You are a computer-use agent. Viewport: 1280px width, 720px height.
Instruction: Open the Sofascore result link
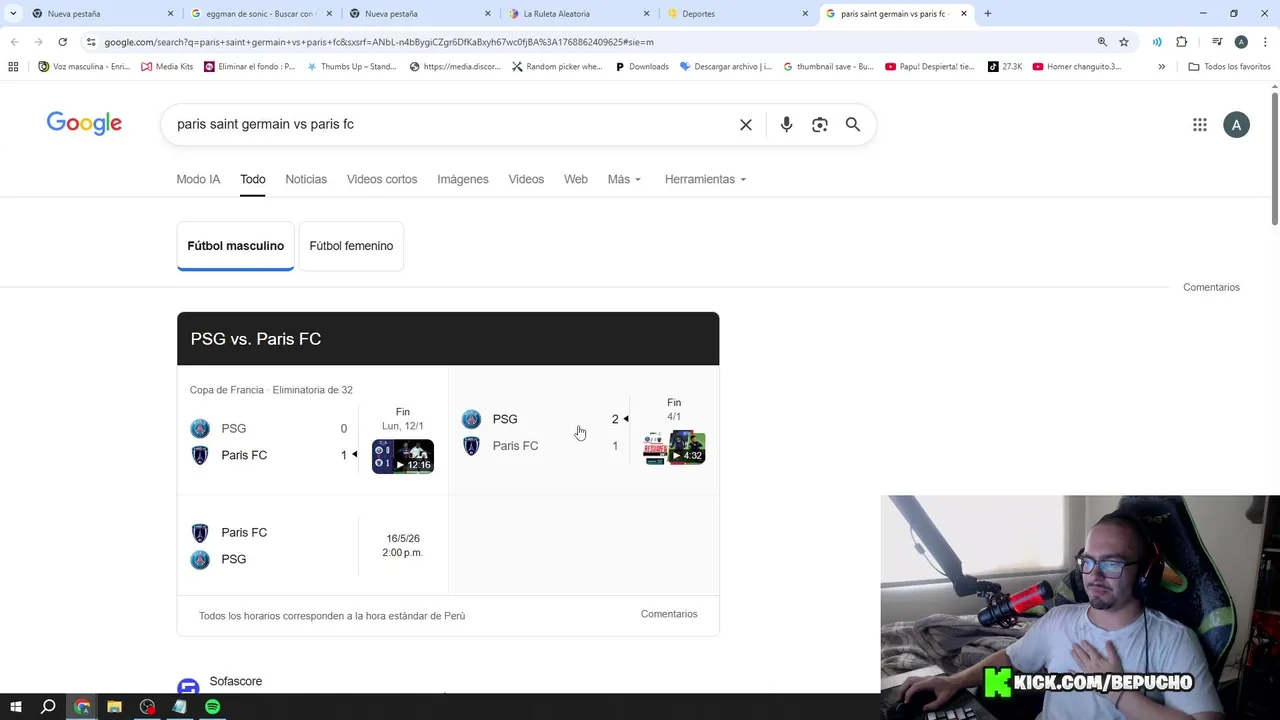(236, 681)
